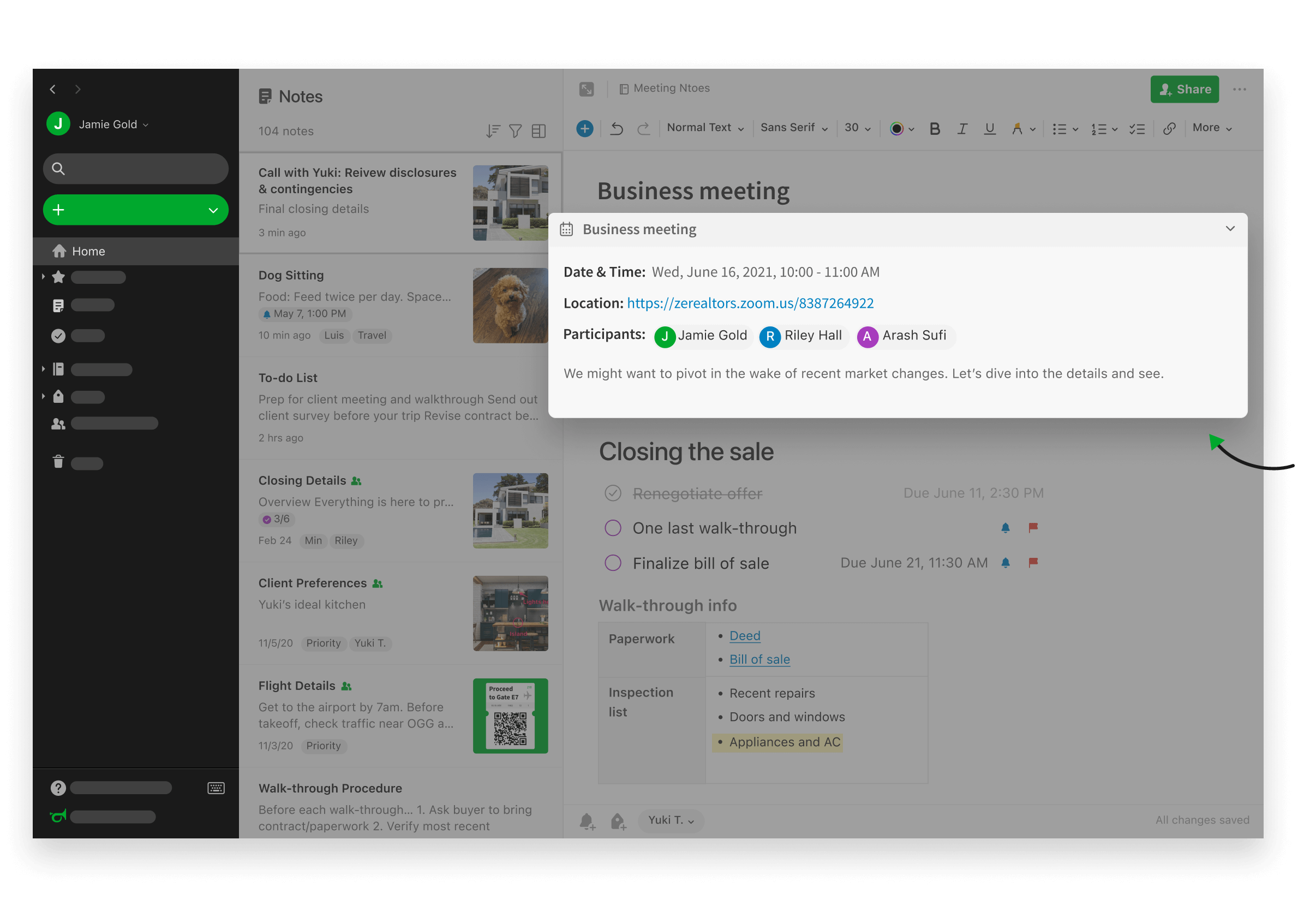Open the Notebooks item in sidebar
This screenshot has width=1316, height=917.
(58, 369)
